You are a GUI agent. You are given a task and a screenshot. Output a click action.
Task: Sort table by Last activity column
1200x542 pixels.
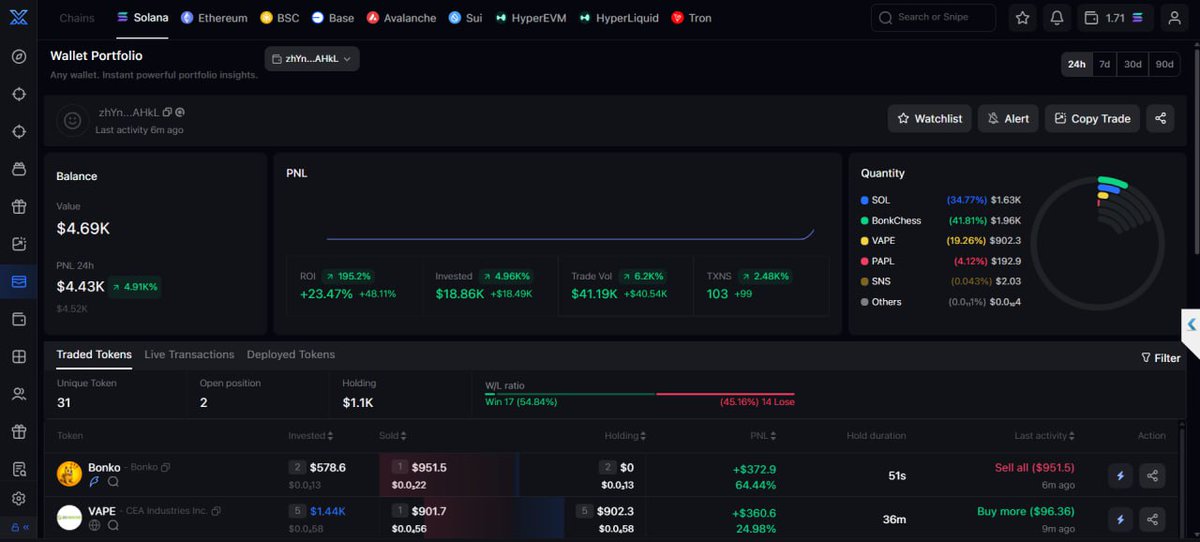point(1046,436)
